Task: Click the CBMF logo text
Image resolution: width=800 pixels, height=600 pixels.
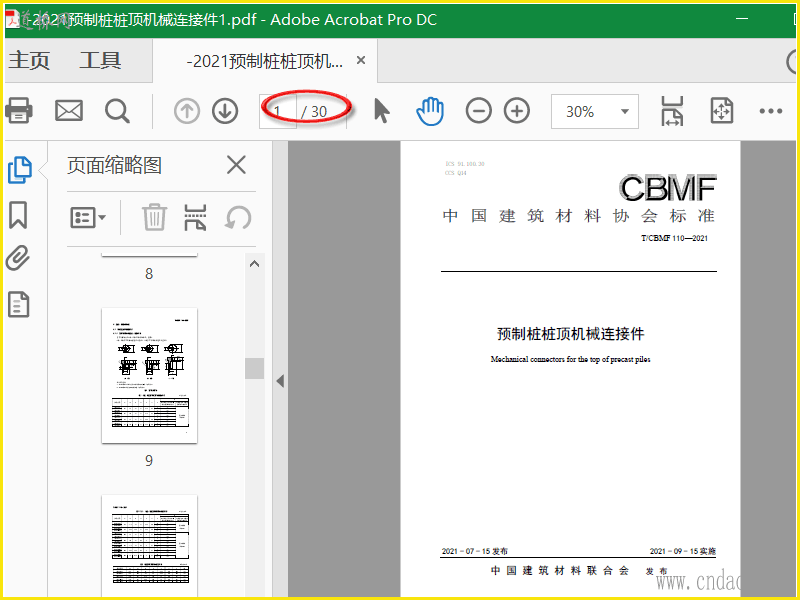Action: (667, 188)
